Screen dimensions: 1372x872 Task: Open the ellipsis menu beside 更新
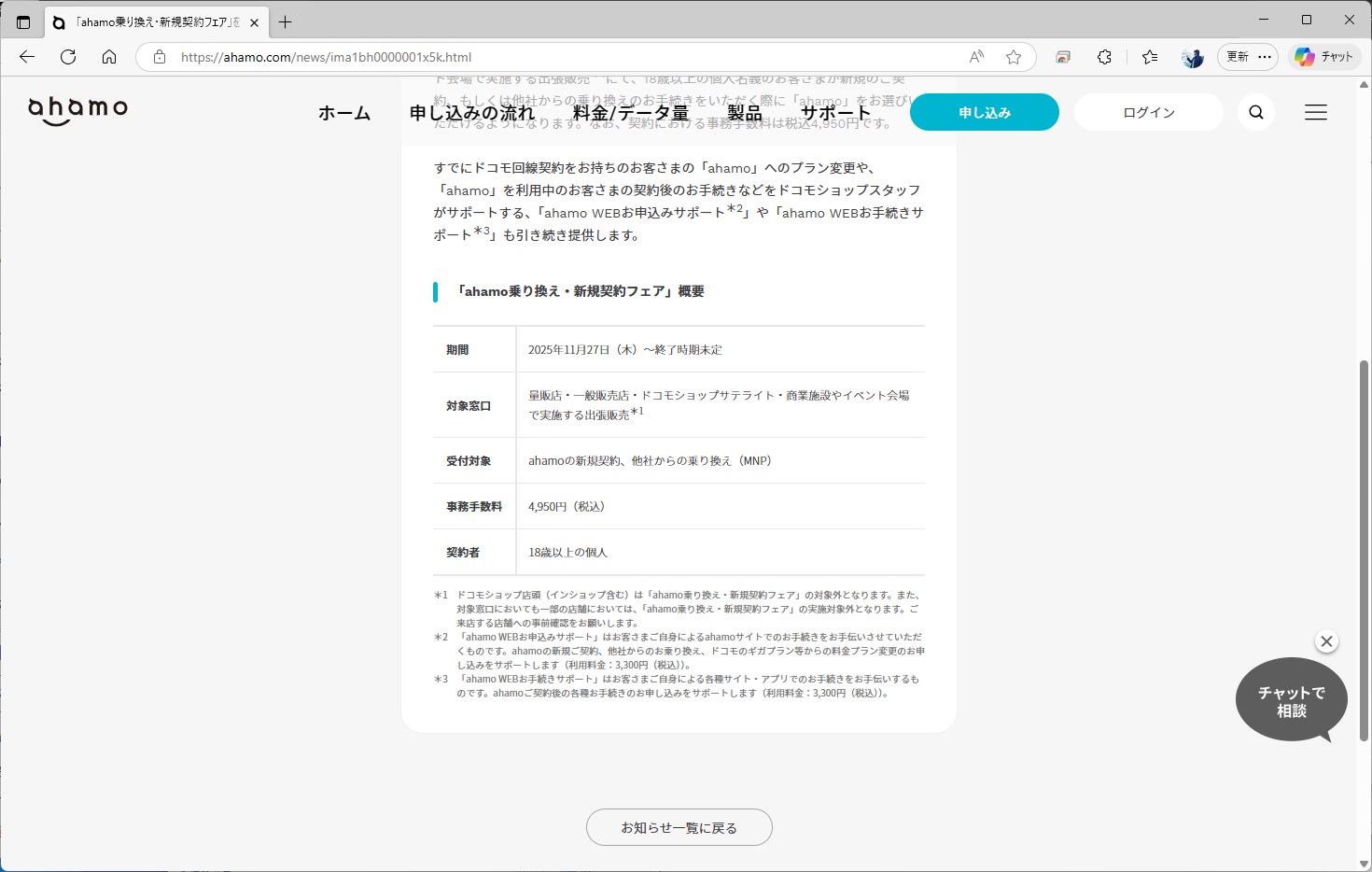pos(1264,57)
